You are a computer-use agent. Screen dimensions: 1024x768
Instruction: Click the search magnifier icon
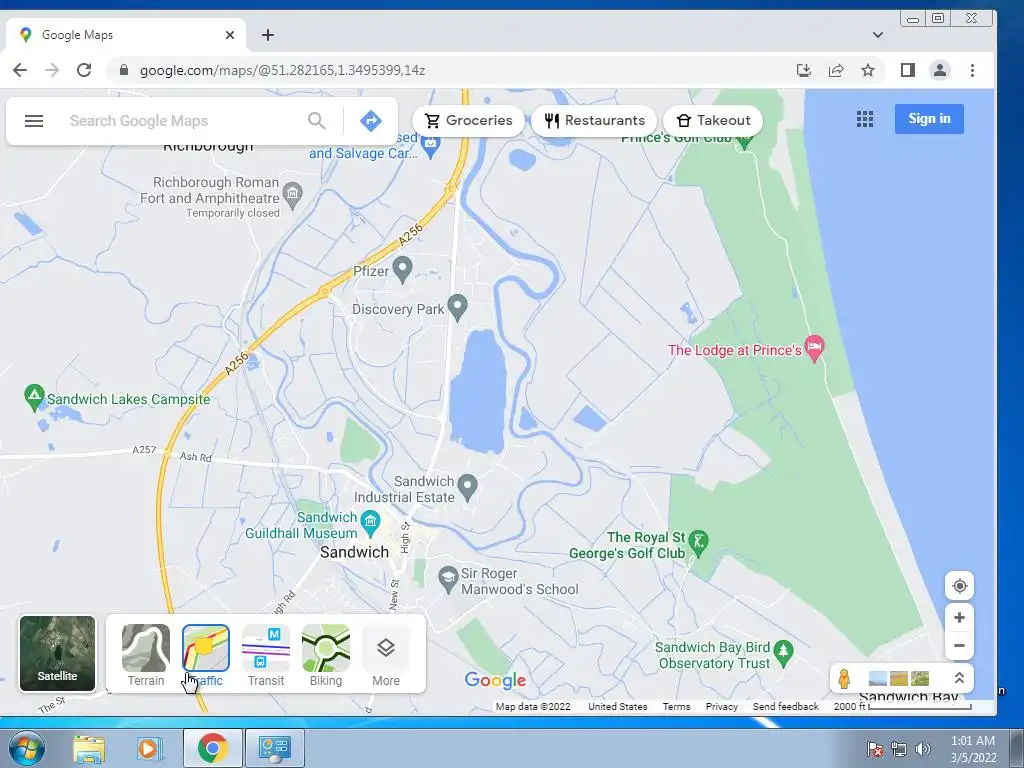coord(317,121)
